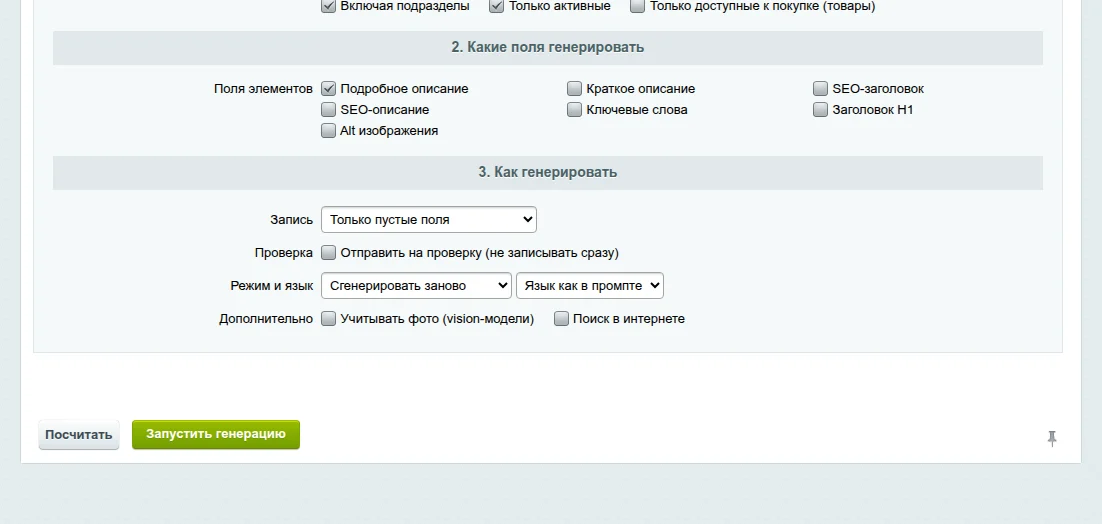Click the "Дополнительно" label
1102x524 pixels.
266,319
